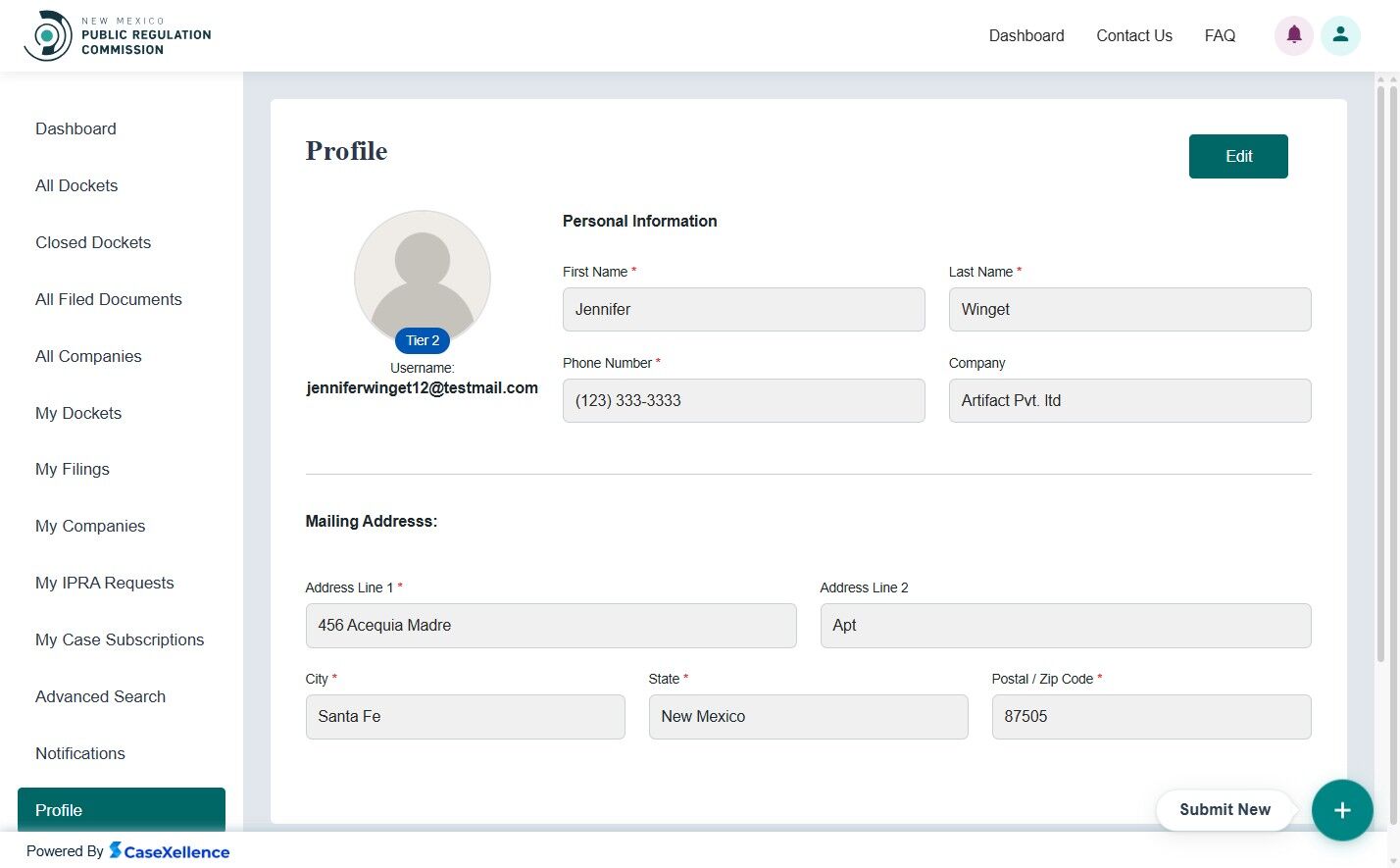Image resolution: width=1400 pixels, height=868 pixels.
Task: Open My Companies in sidebar
Action: point(90,526)
